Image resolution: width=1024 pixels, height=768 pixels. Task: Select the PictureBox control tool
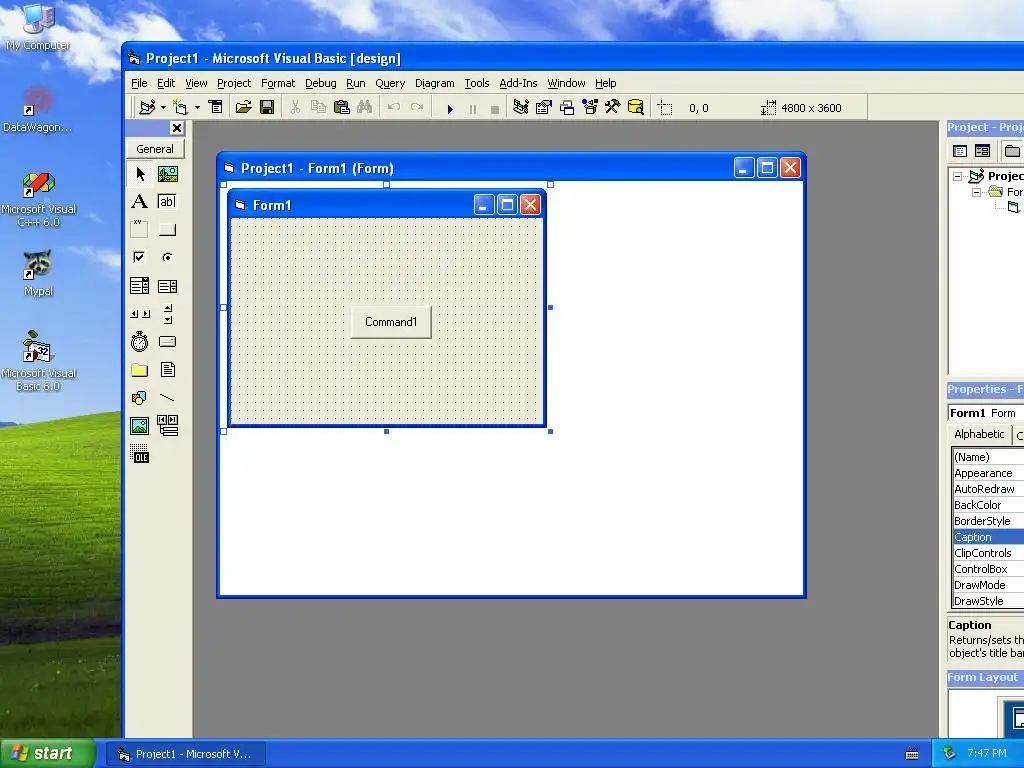(168, 174)
